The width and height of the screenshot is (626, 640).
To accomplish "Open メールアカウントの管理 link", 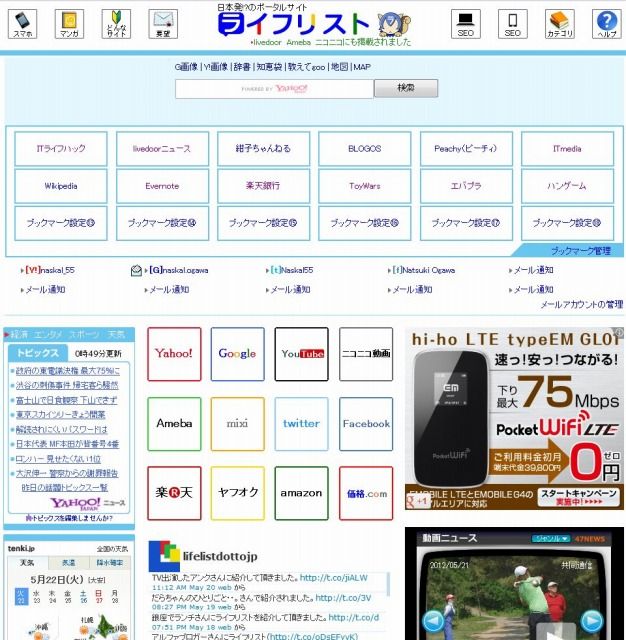I will point(582,304).
